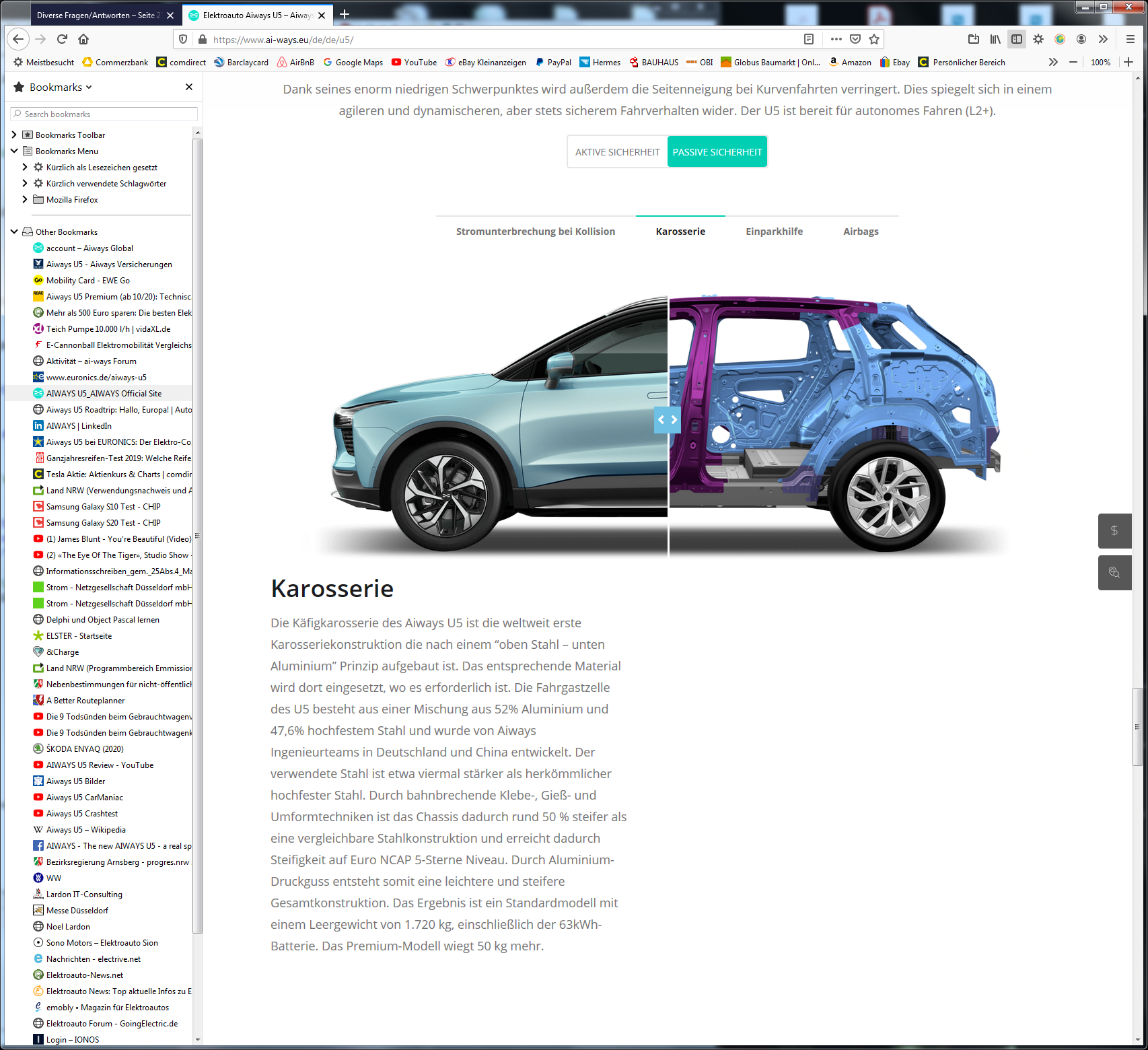The image size is (1148, 1050).
Task: Open PayPal toolbar bookmark
Action: (552, 62)
